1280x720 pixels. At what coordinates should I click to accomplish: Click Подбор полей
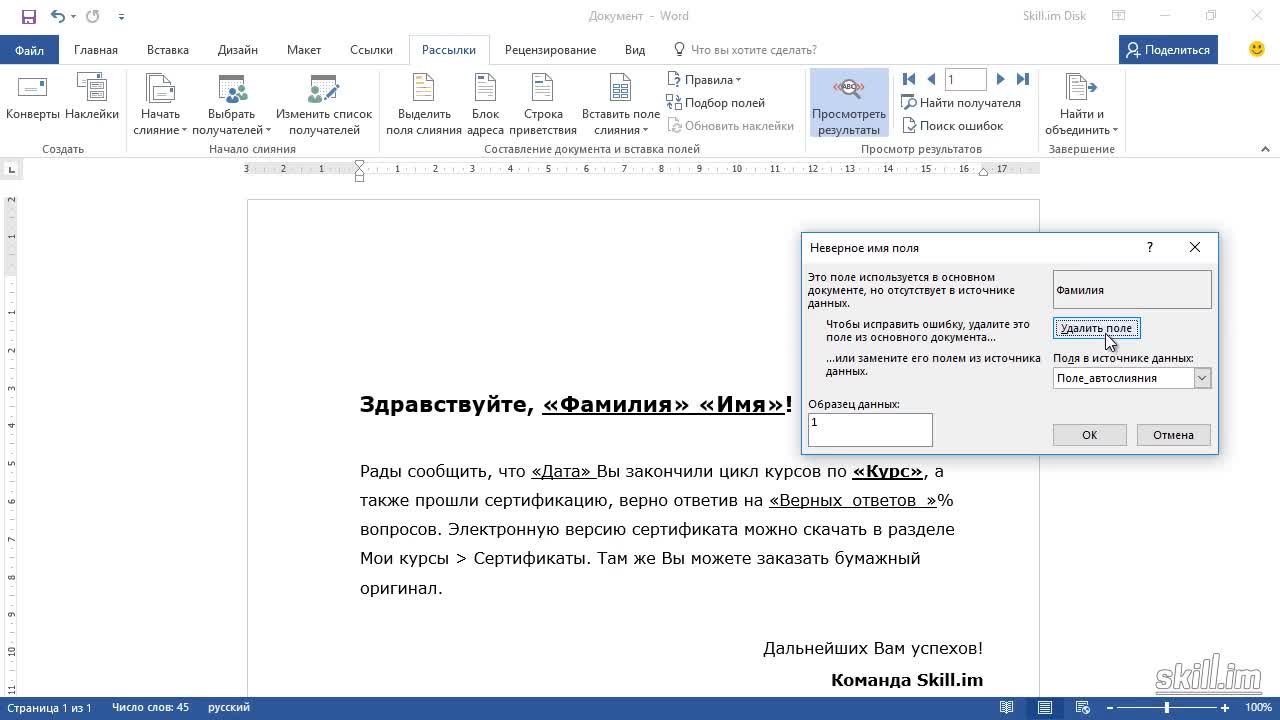pyautogui.click(x=716, y=103)
